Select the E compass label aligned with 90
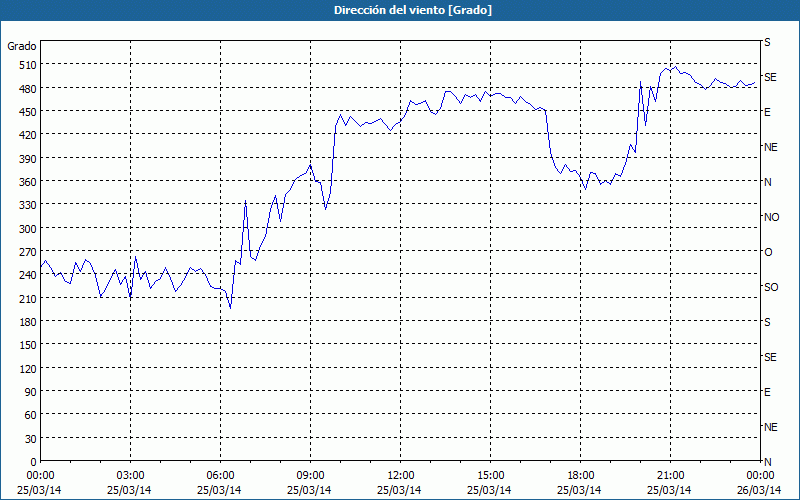The width and height of the screenshot is (800, 500). [x=767, y=392]
